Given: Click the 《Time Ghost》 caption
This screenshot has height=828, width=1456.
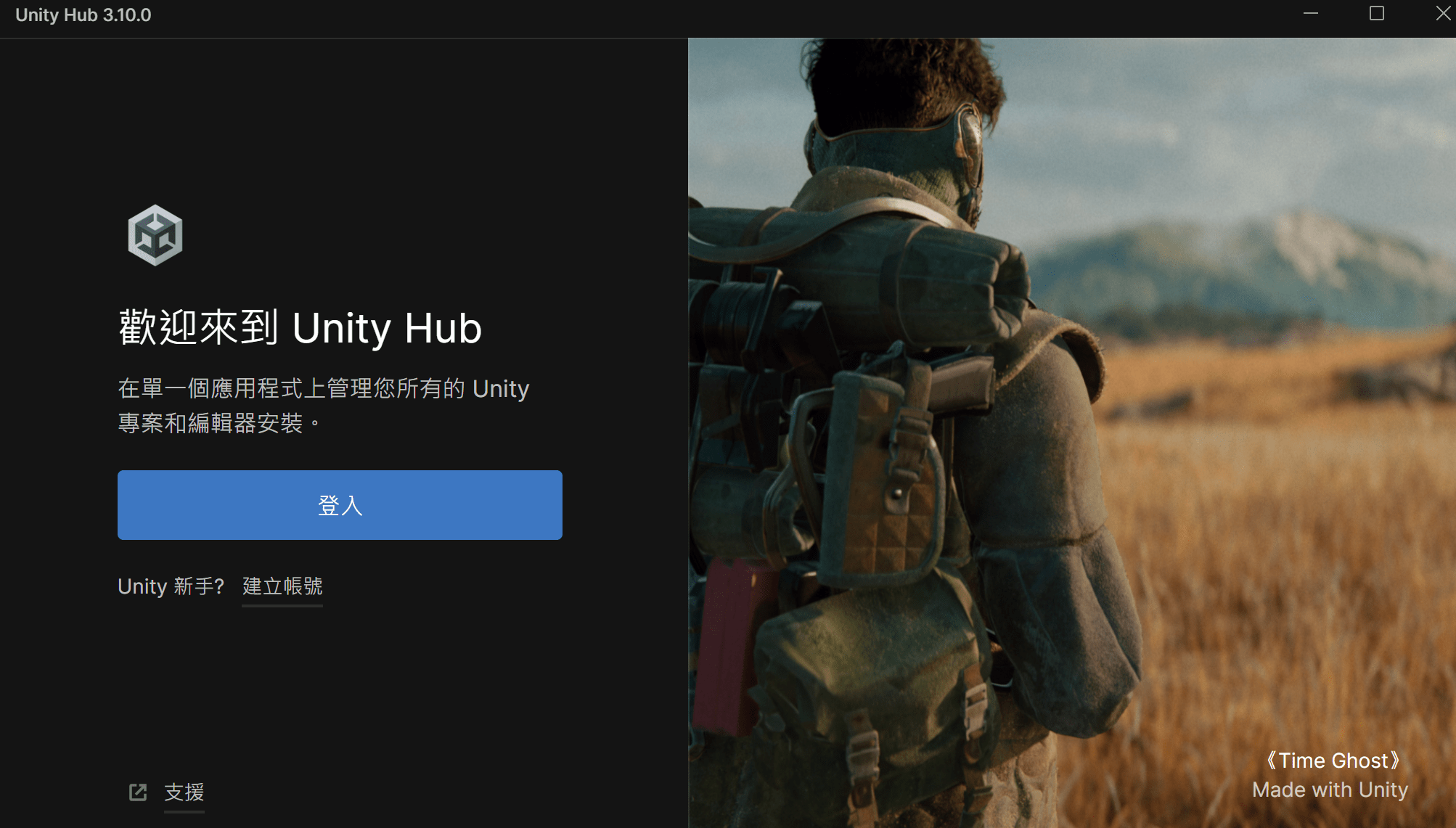Looking at the screenshot, I should tap(1331, 761).
